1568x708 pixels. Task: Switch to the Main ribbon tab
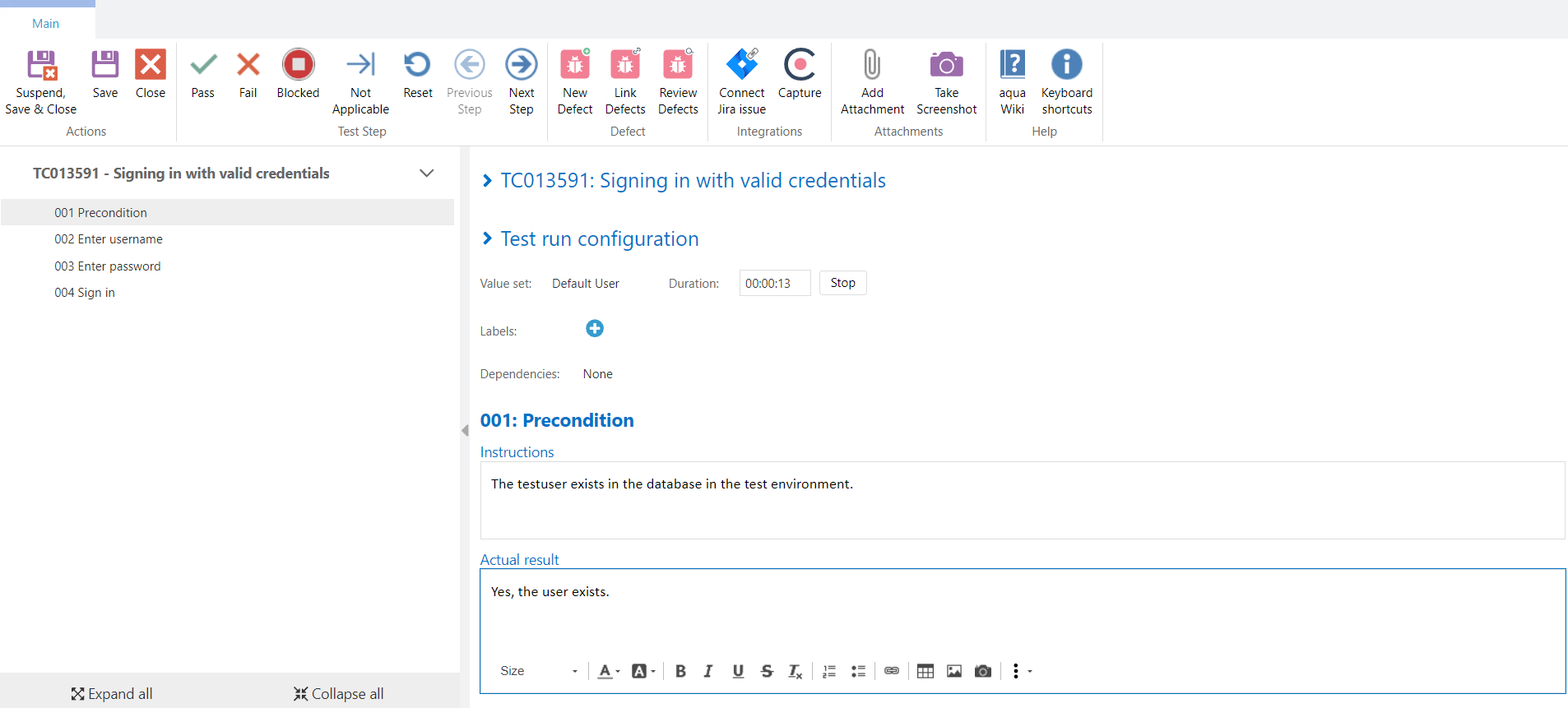[46, 23]
